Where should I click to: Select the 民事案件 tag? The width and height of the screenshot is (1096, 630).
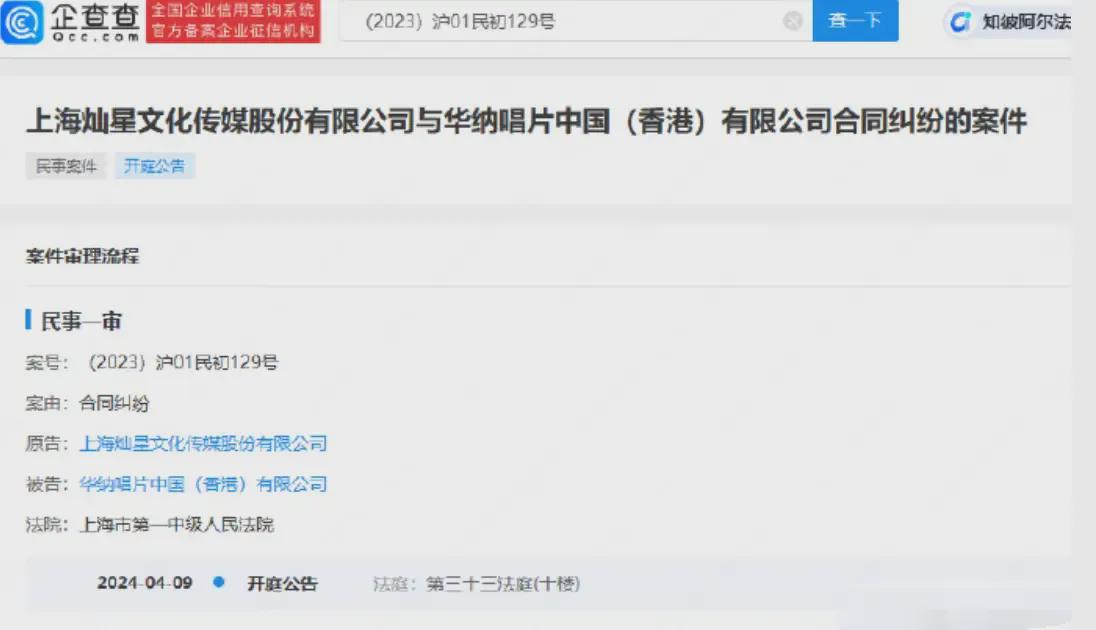coord(66,166)
